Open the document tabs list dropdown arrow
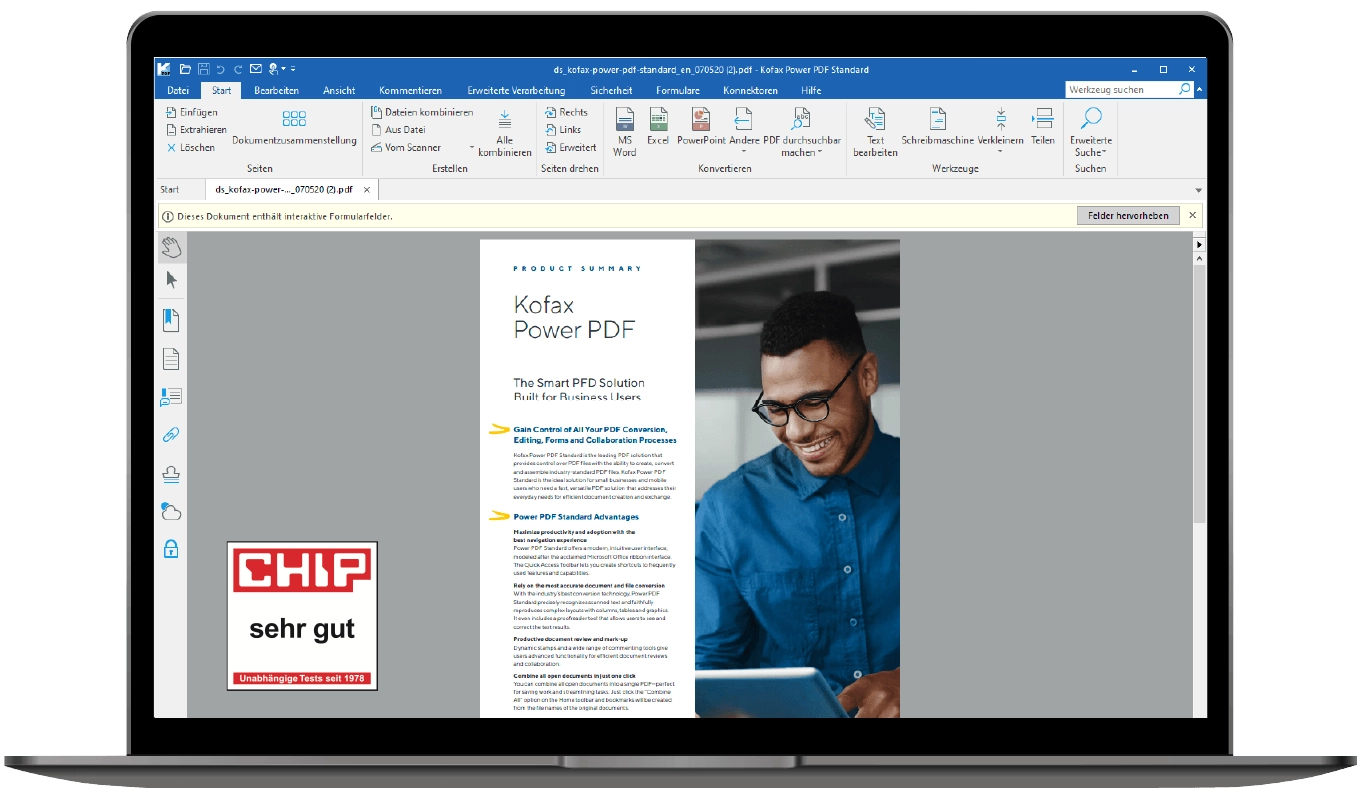This screenshot has width=1360, height=799. coord(1198,190)
